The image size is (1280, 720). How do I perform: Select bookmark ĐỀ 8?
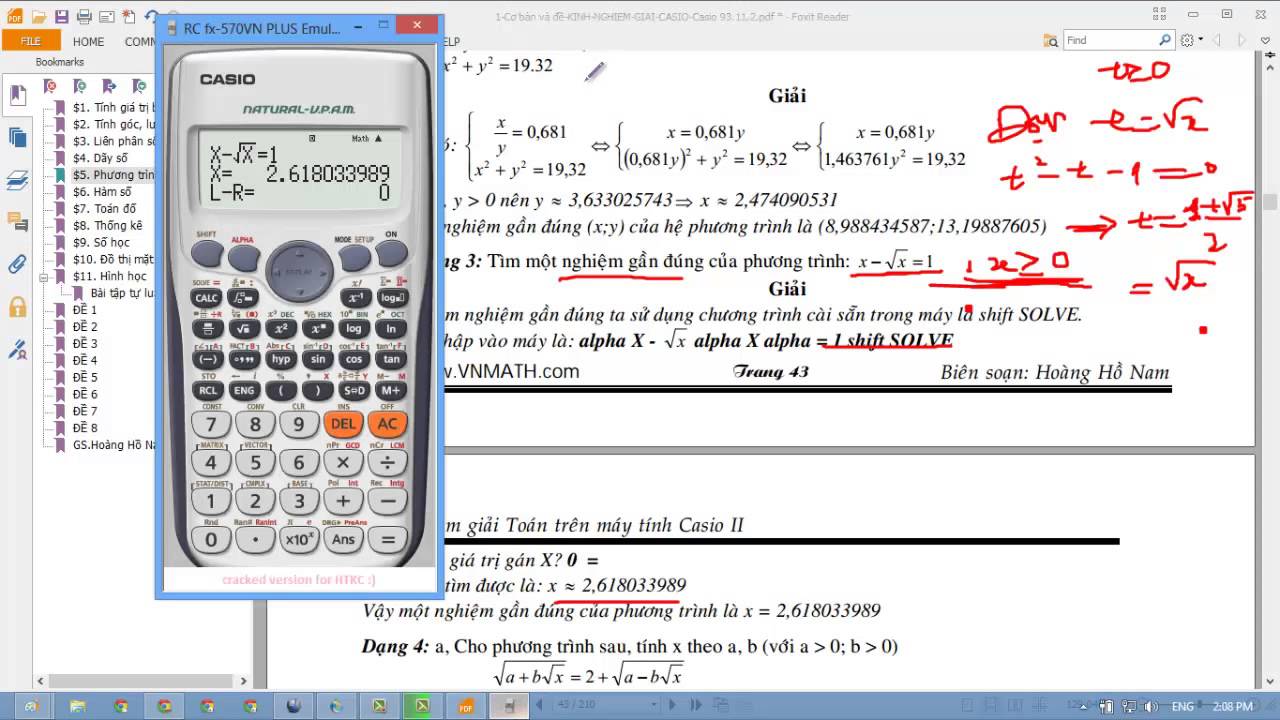pos(85,428)
